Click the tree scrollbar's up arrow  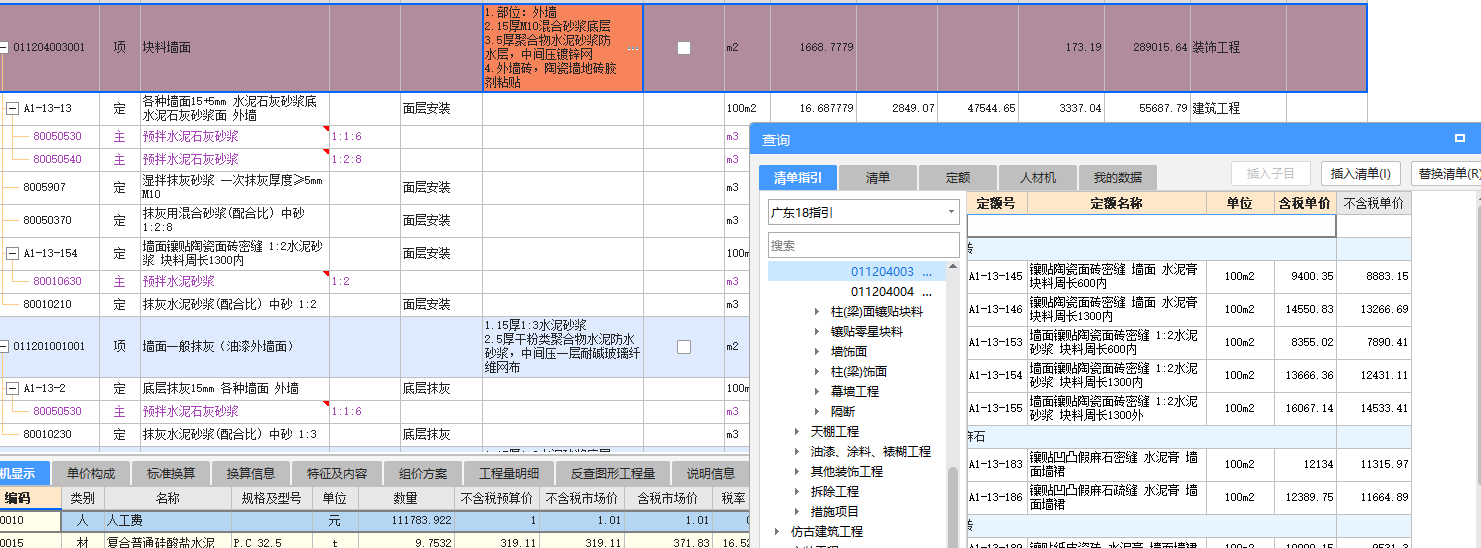pos(952,268)
